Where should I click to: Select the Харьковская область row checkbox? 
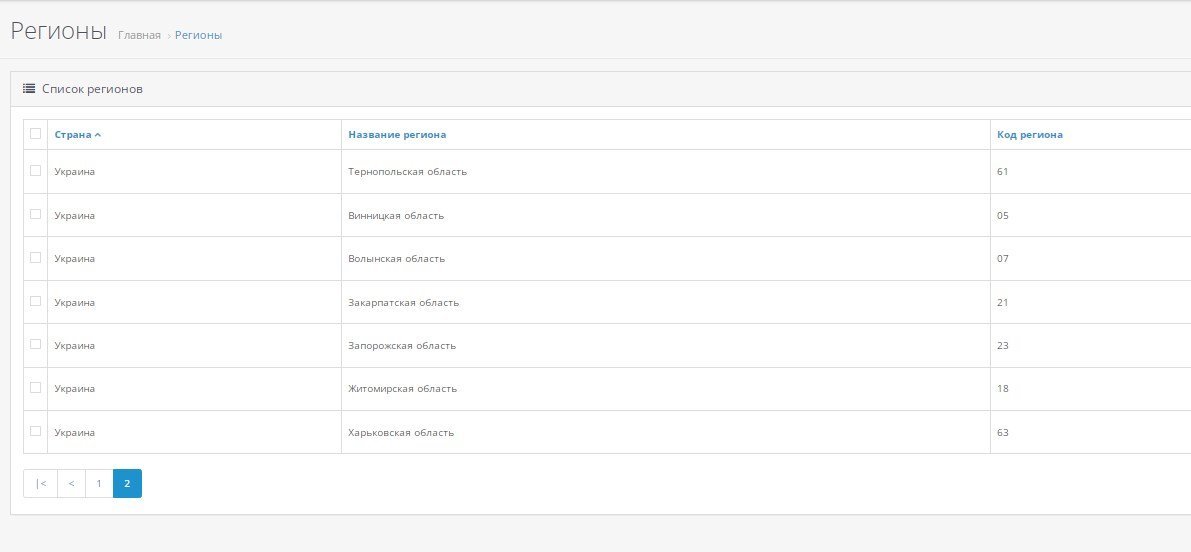point(35,431)
